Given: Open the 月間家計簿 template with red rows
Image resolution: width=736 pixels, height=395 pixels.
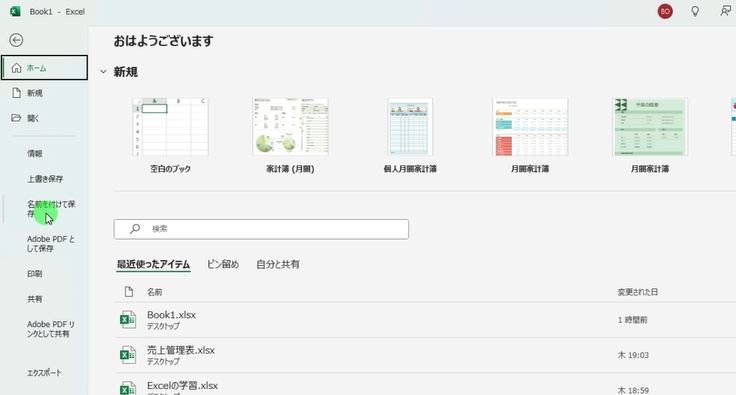Looking at the screenshot, I should pyautogui.click(x=530, y=127).
